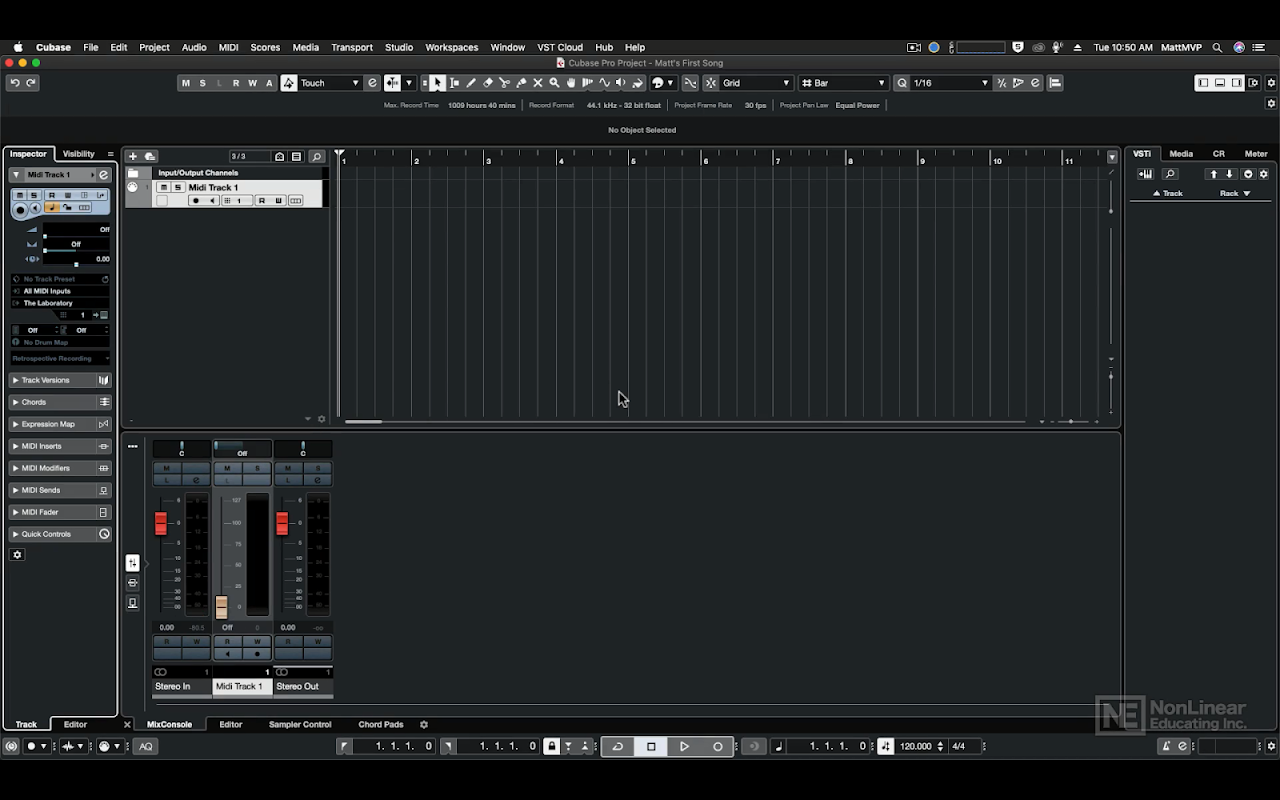Open the lower zone tab settings gear
1280x800 pixels.
pyautogui.click(x=424, y=725)
